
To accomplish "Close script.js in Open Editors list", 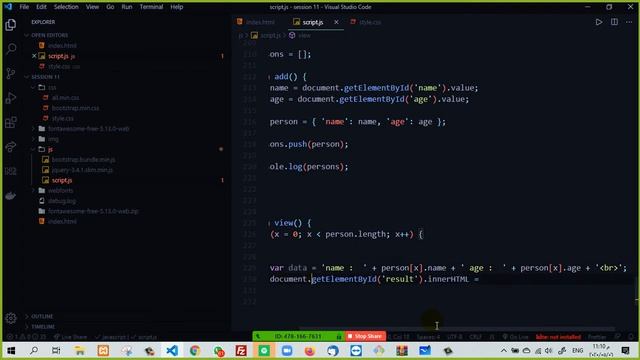I will (x=34, y=56).
